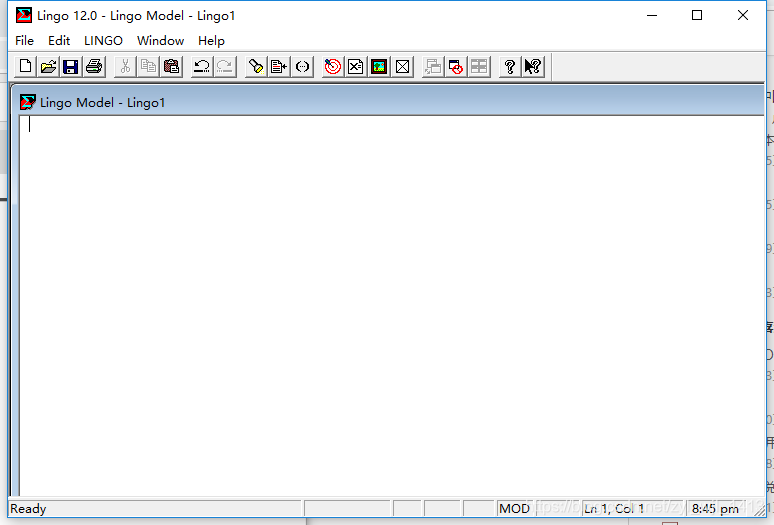Image resolution: width=774 pixels, height=525 pixels.
Task: Click the Open file folder icon
Action: (x=48, y=66)
